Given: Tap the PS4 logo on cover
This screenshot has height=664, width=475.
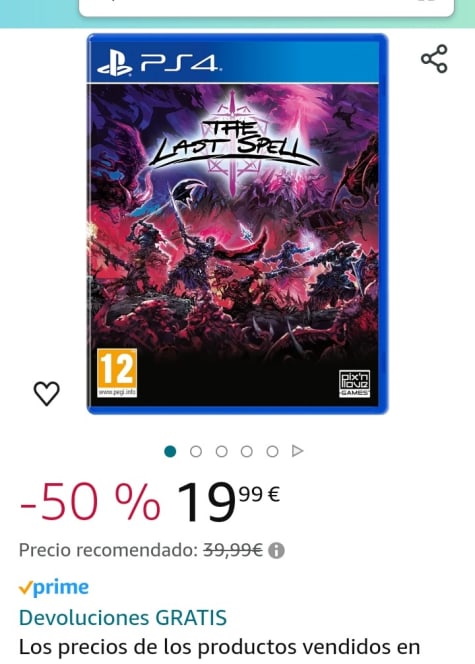Looking at the screenshot, I should [x=157, y=65].
